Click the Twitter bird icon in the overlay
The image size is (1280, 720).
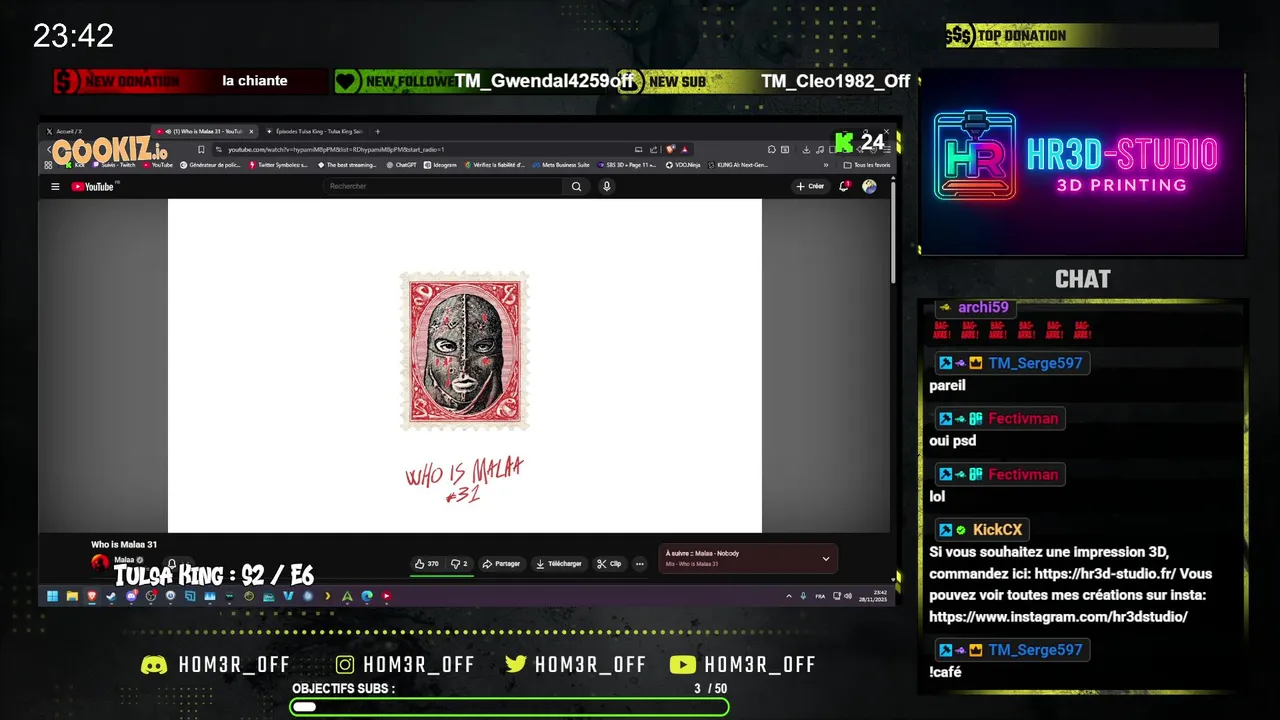coord(516,665)
